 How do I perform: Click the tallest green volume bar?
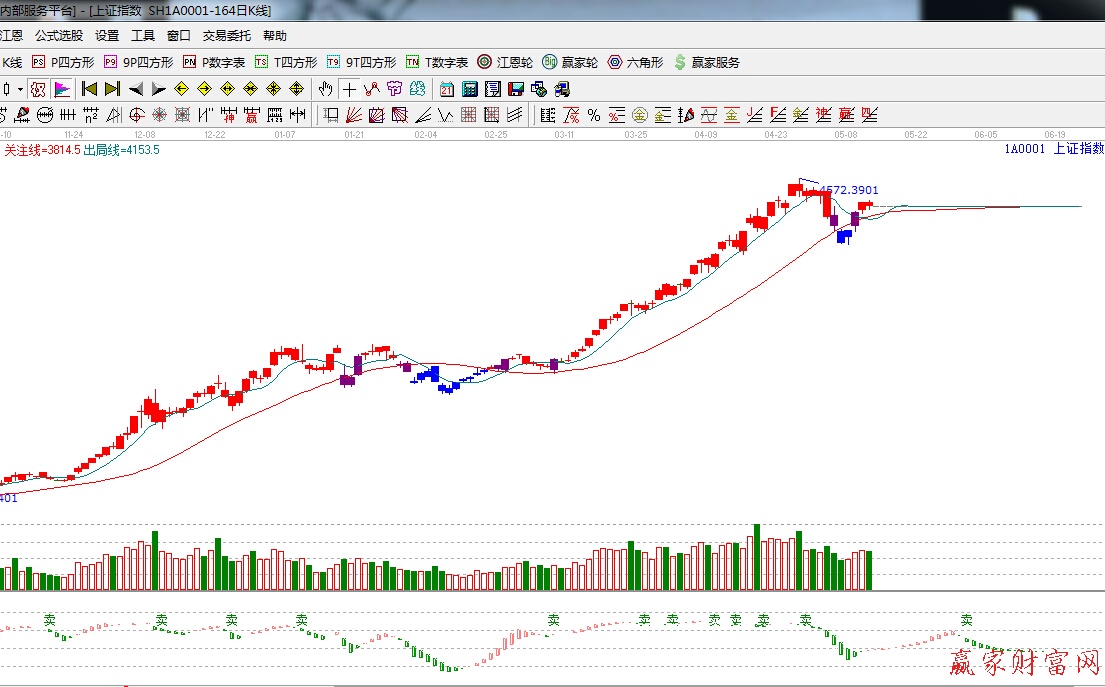(x=757, y=557)
